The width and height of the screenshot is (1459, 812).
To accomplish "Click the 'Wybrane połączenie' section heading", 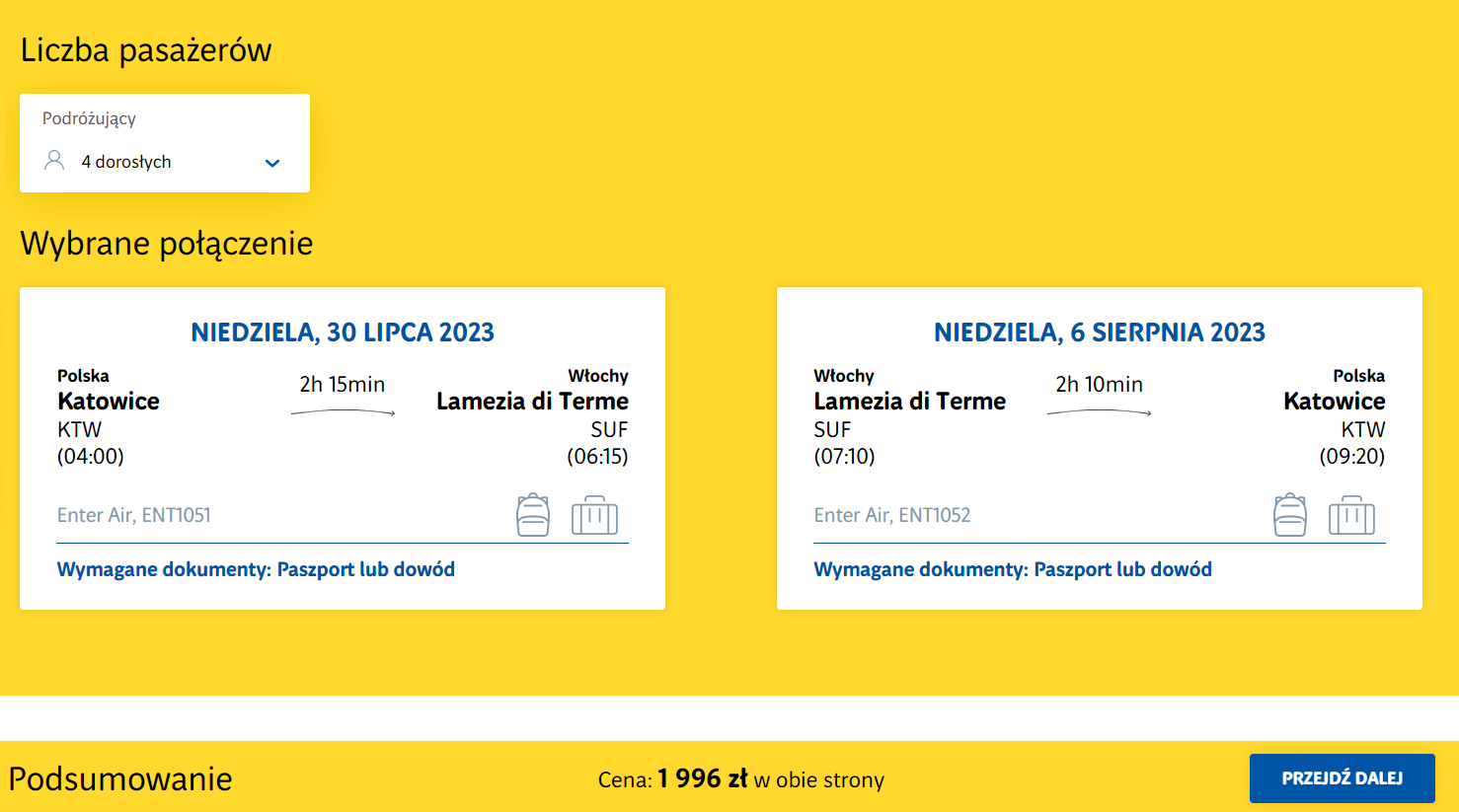I will click(x=167, y=243).
